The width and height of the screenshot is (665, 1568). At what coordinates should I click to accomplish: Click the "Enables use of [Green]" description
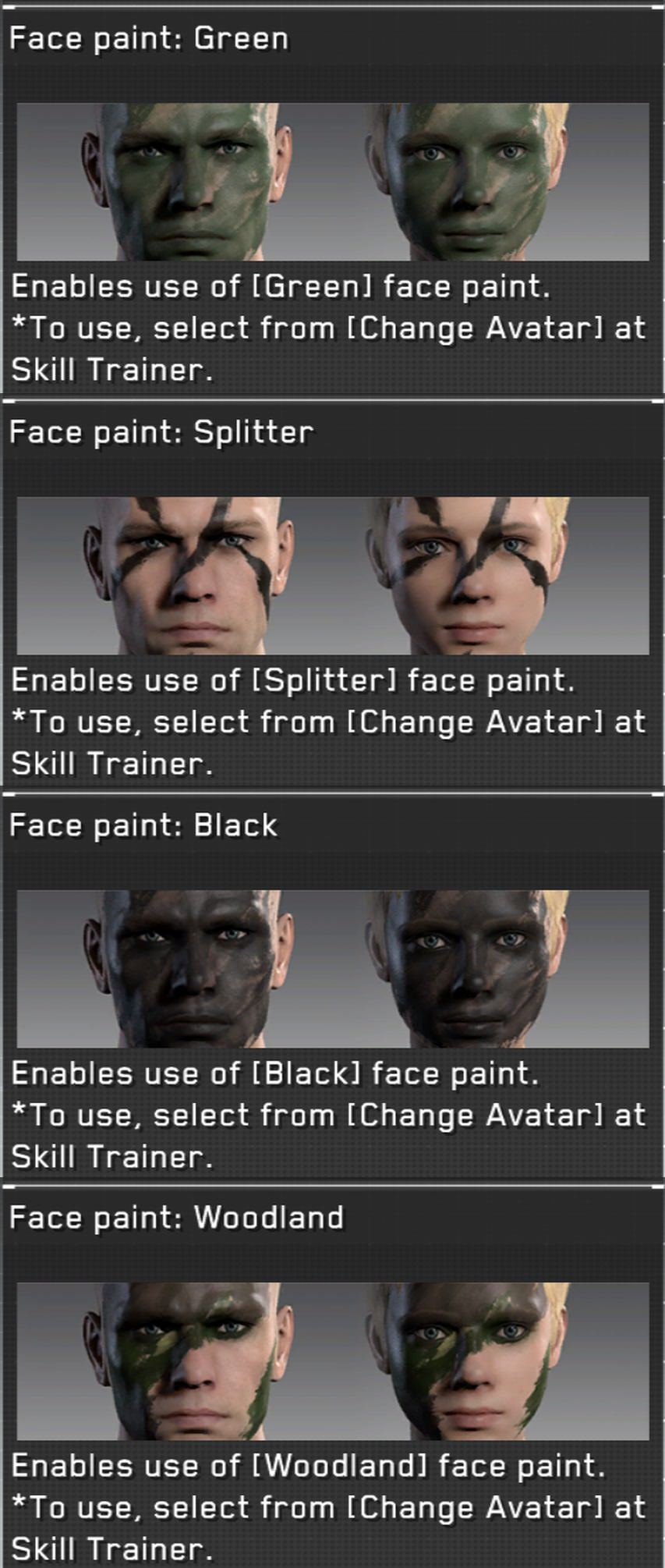click(x=281, y=286)
